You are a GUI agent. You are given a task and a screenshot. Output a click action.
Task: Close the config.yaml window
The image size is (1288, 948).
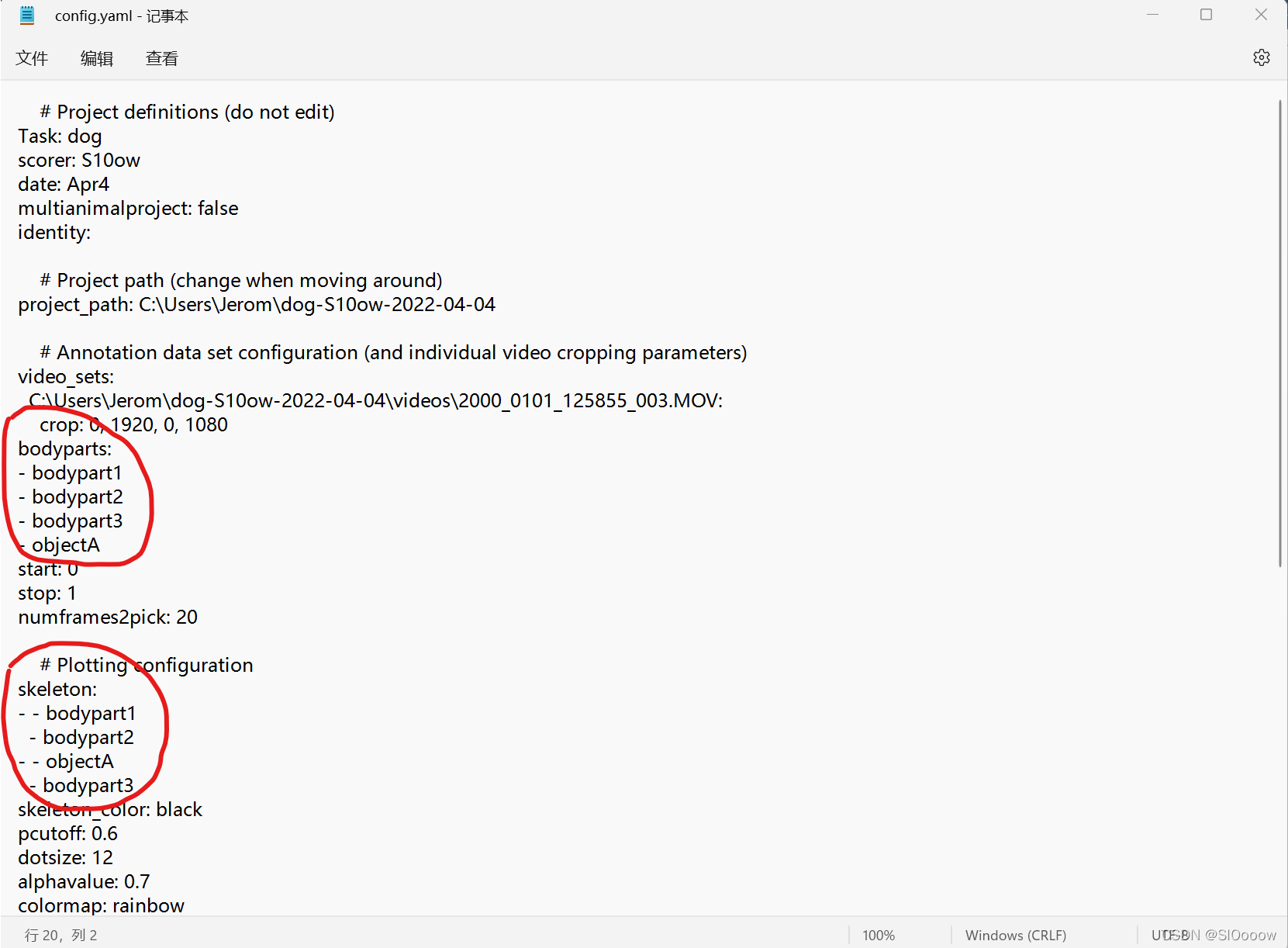point(1261,15)
